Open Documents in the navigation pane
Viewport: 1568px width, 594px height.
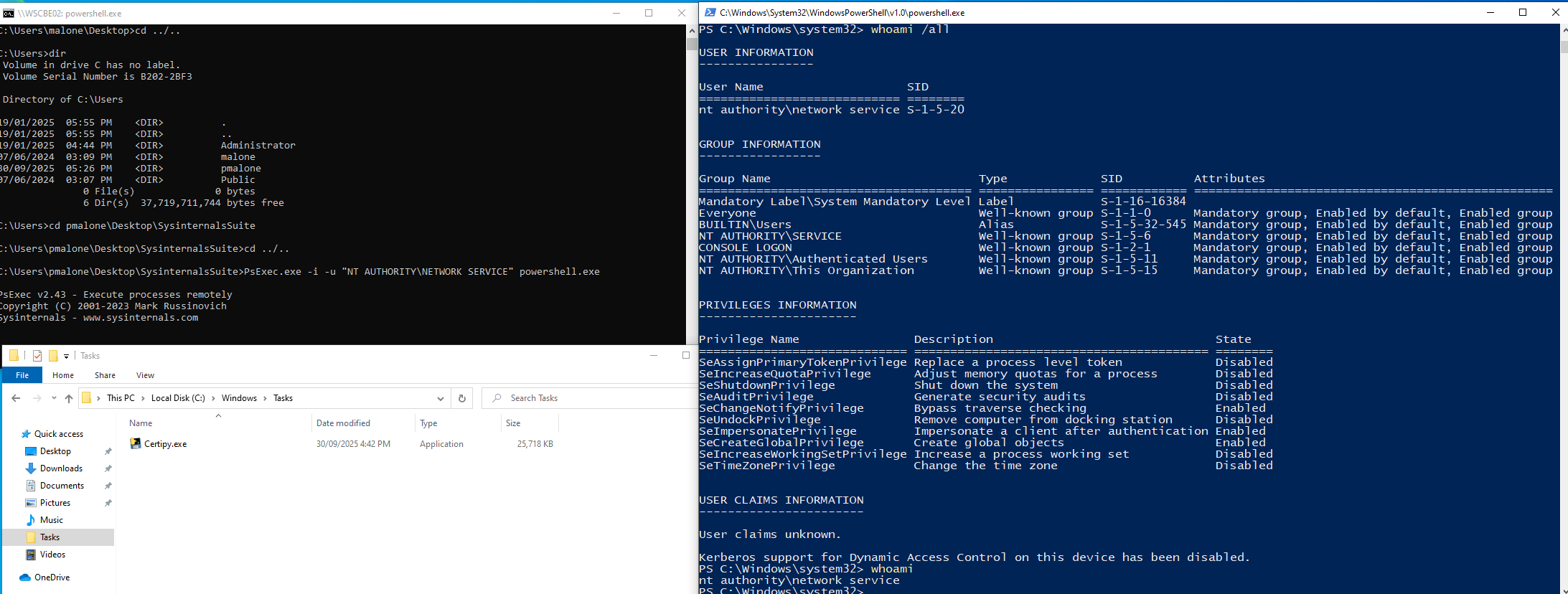(62, 486)
